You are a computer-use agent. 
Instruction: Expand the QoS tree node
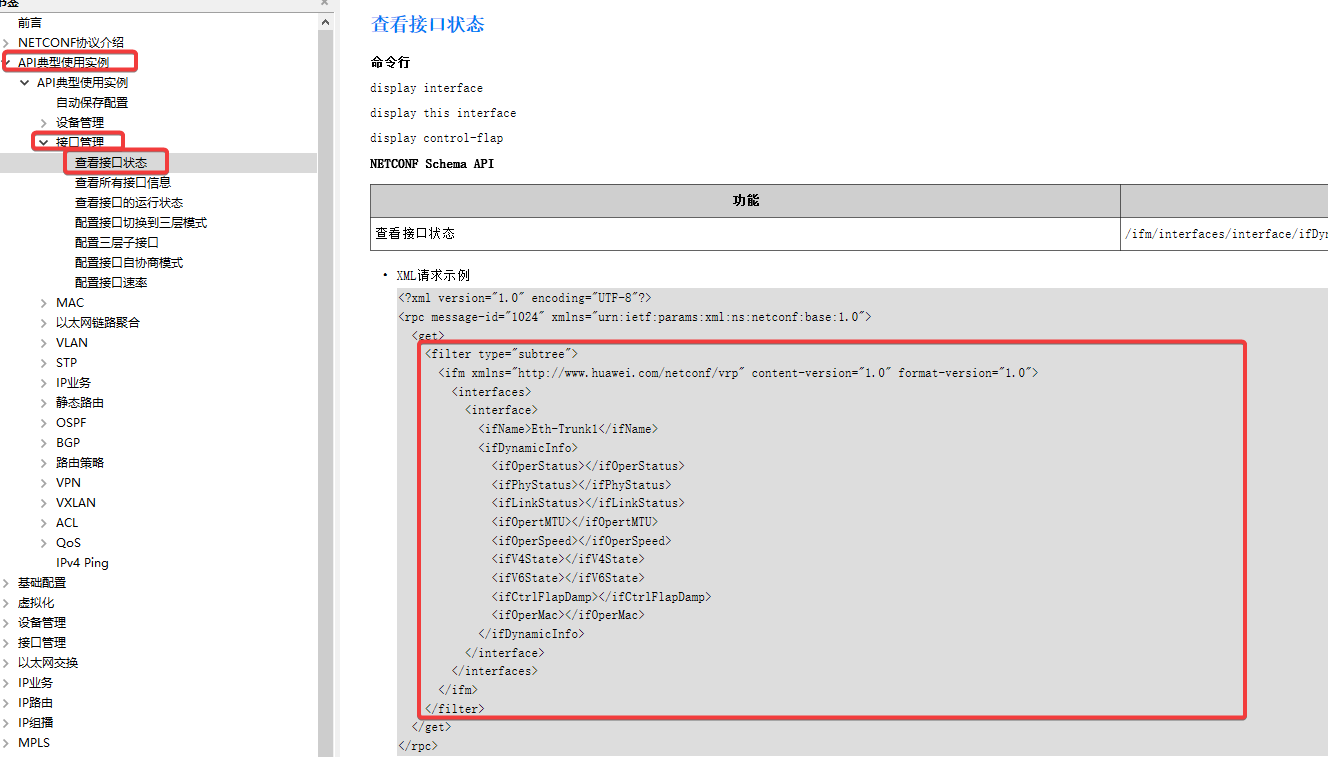pyautogui.click(x=44, y=543)
